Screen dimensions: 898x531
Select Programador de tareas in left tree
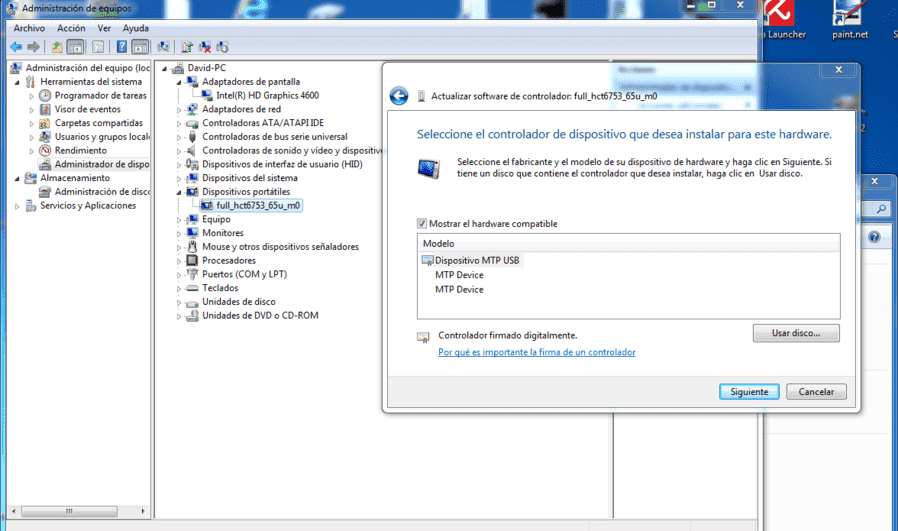coord(101,95)
